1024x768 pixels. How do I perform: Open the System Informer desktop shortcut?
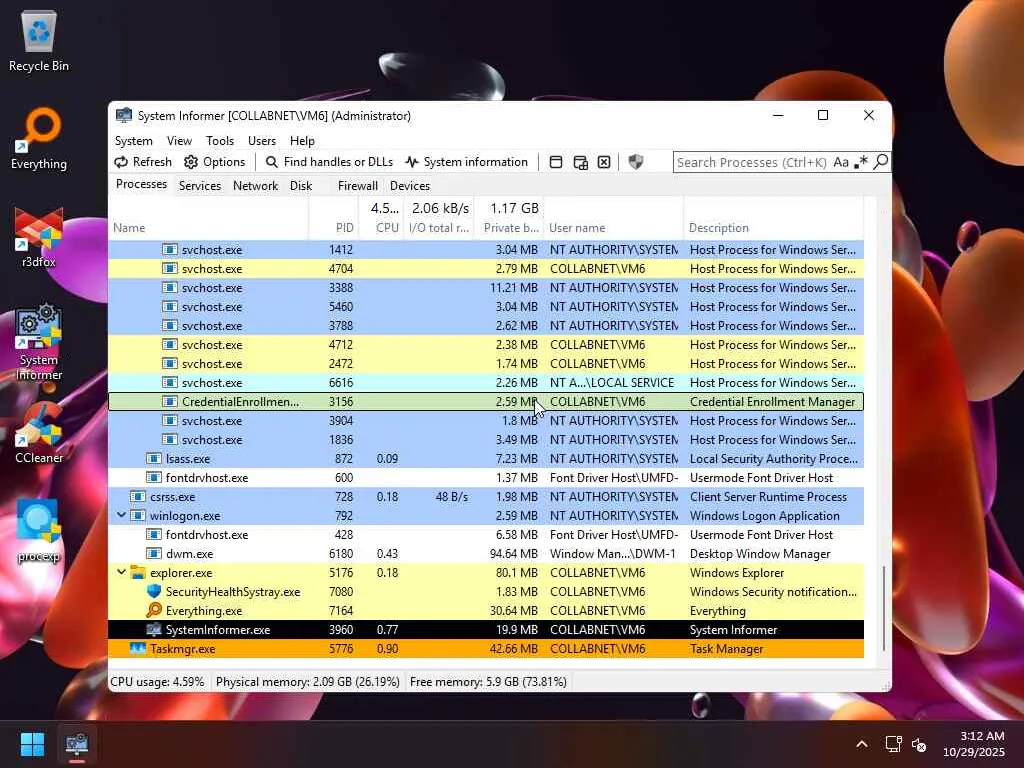[x=39, y=342]
